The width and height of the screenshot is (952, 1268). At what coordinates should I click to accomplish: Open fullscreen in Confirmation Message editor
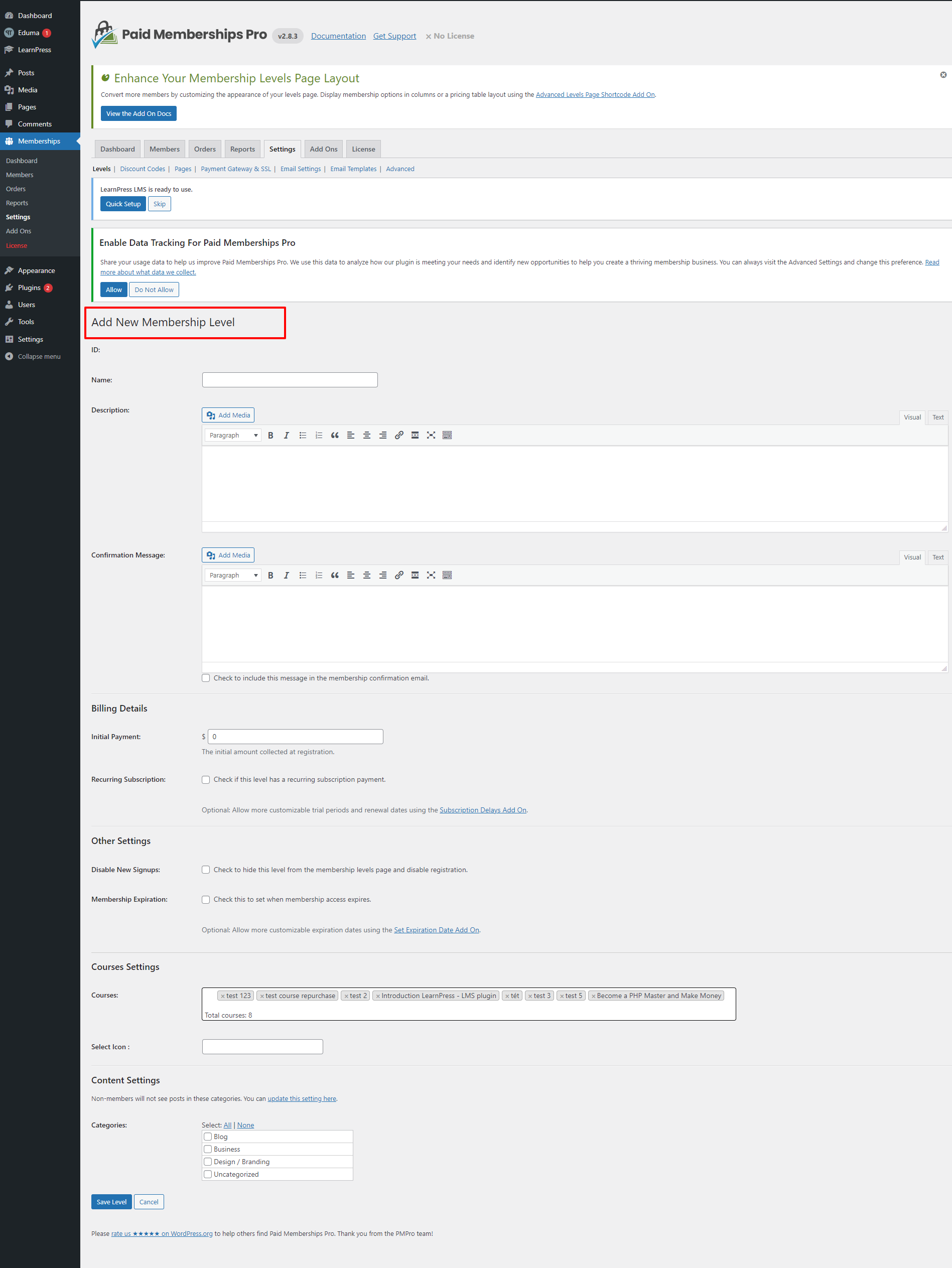pyautogui.click(x=431, y=575)
